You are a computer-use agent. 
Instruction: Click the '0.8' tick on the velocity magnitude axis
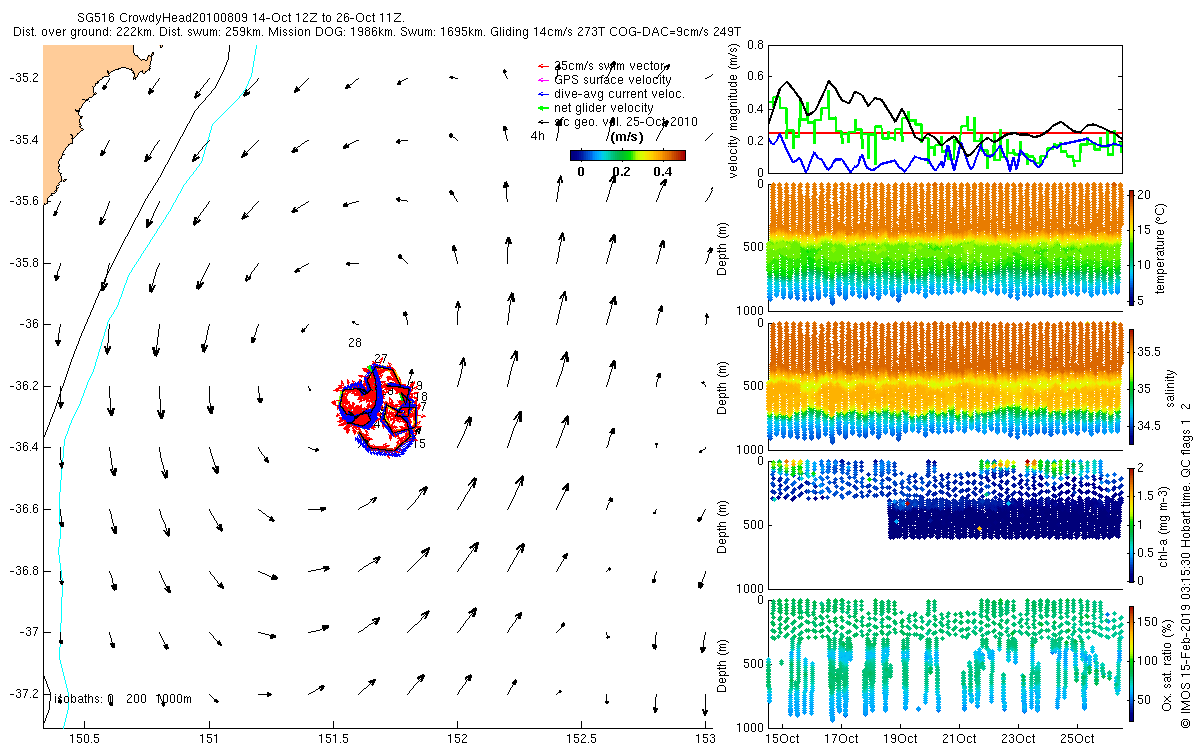coord(755,46)
